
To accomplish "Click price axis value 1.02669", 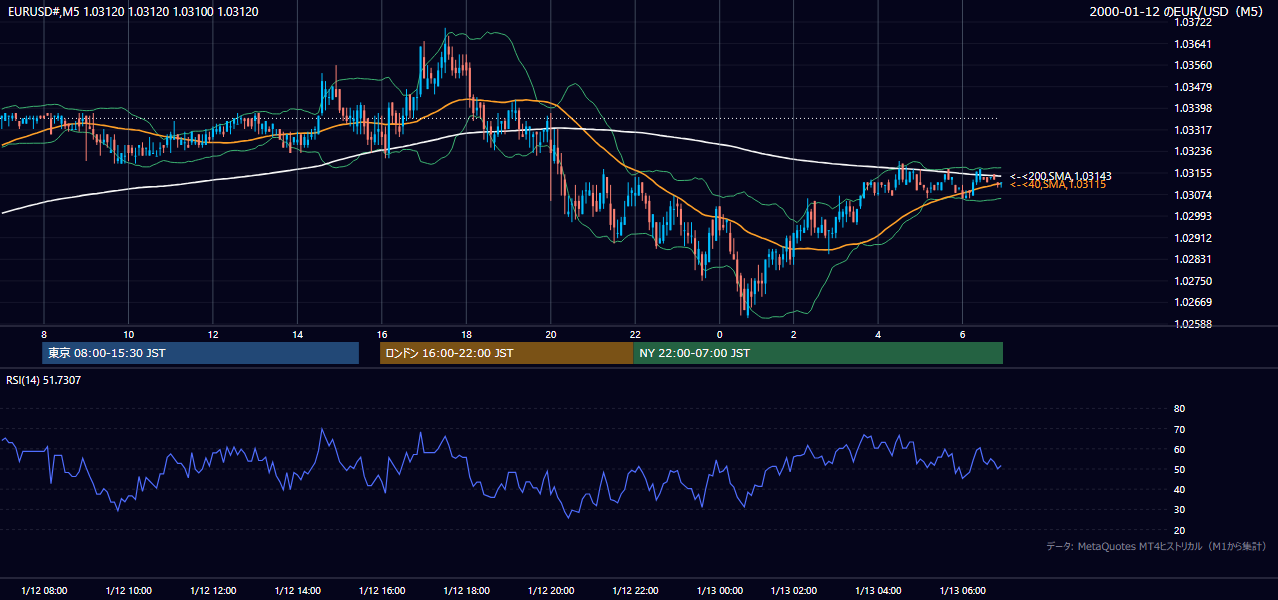I will (x=1193, y=302).
